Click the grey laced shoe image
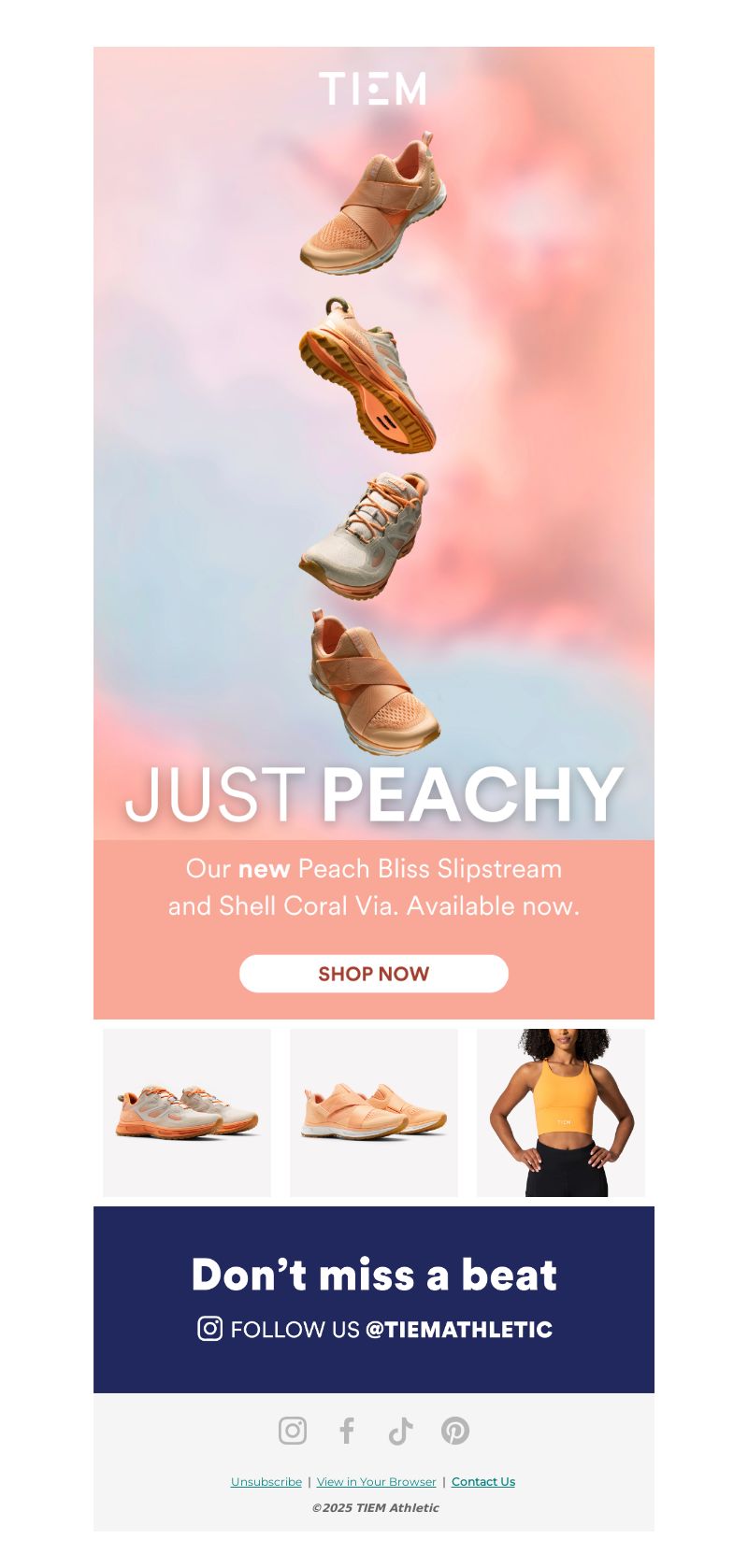This screenshot has height=1568, width=748. pos(364,535)
